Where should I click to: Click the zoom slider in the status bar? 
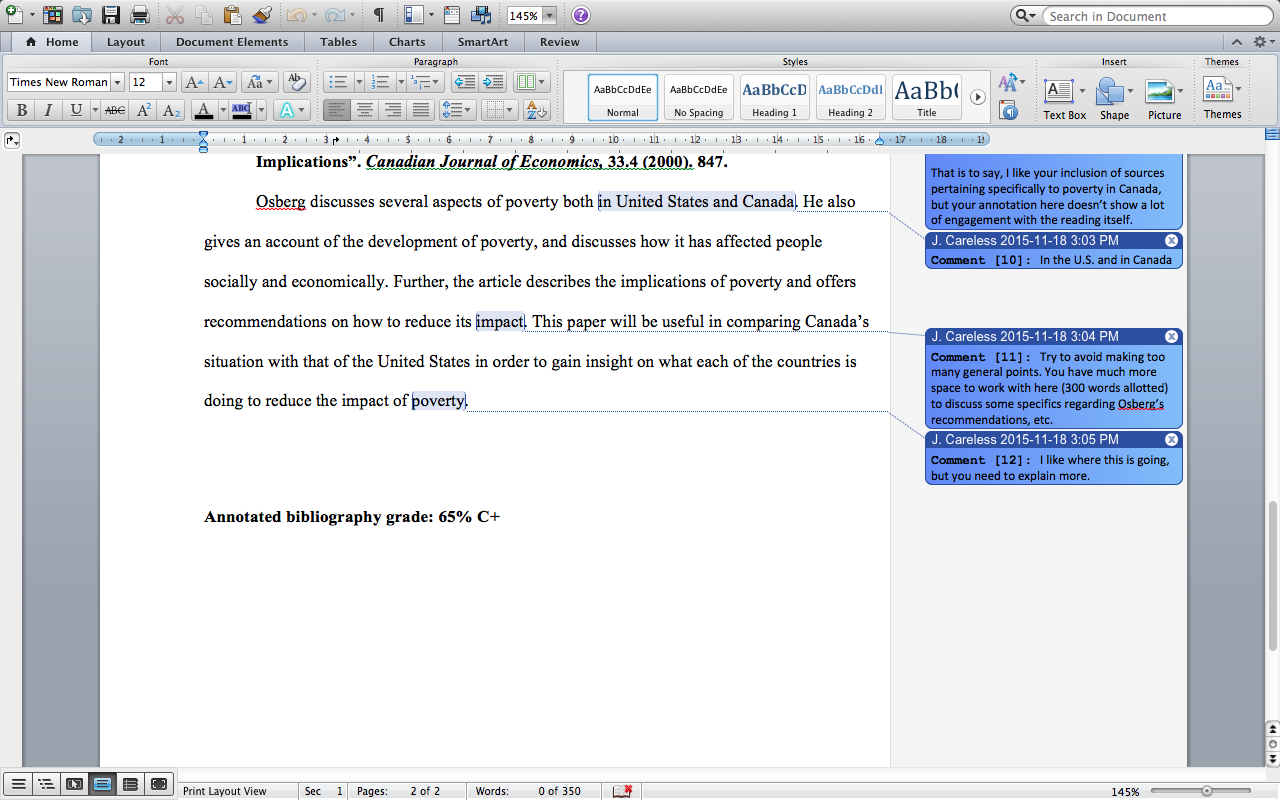[x=1207, y=791]
